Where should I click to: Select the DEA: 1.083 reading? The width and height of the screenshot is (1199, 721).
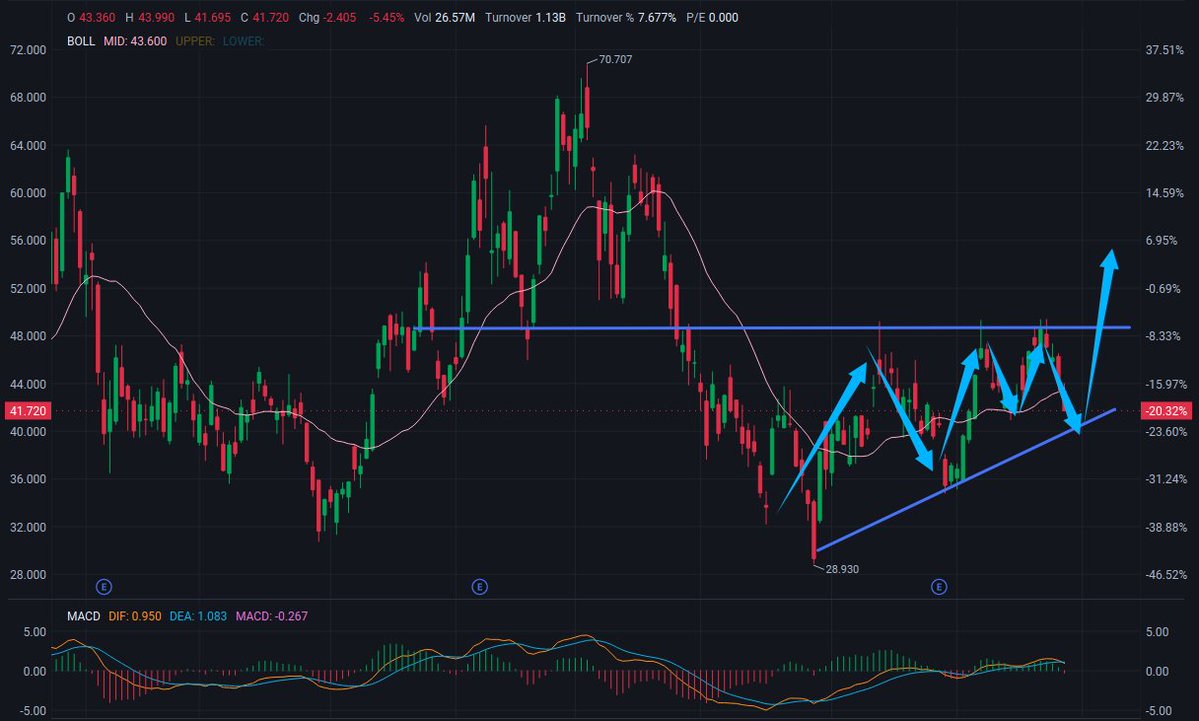click(x=198, y=616)
